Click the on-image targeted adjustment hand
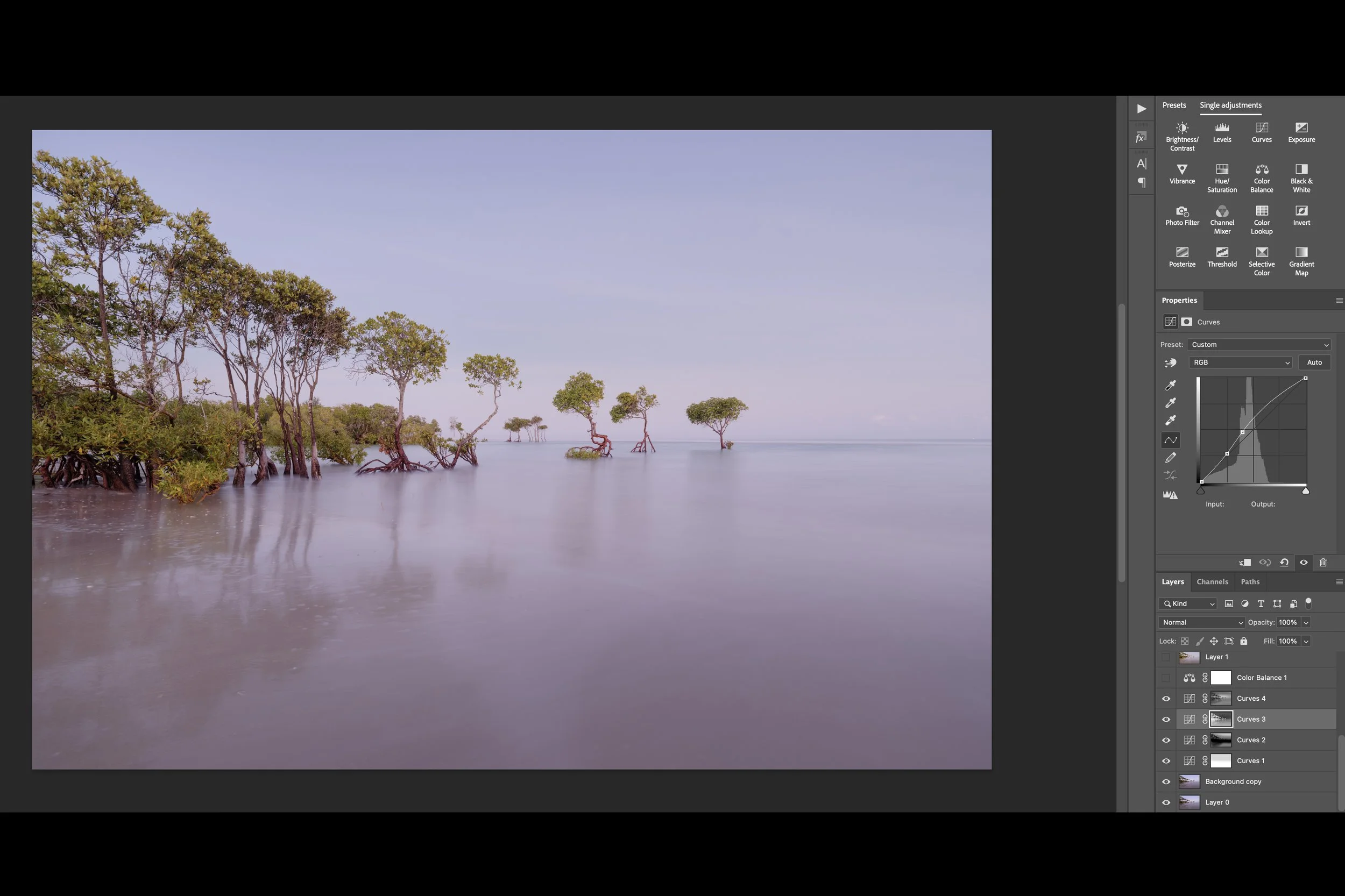1345x896 pixels. click(x=1170, y=363)
